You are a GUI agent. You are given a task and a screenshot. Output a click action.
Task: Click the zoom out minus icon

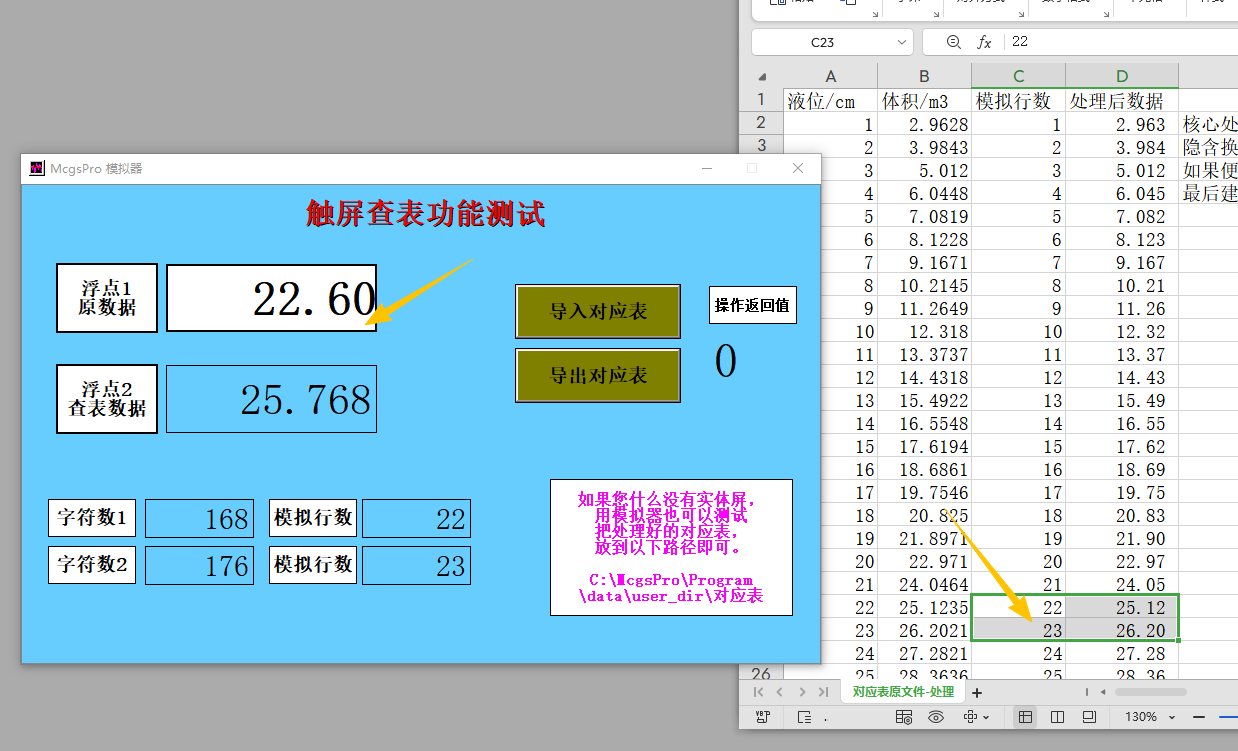(1199, 717)
